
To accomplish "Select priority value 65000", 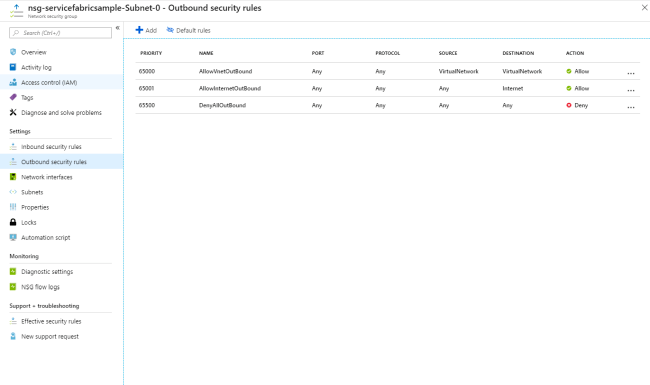I will 147,71.
